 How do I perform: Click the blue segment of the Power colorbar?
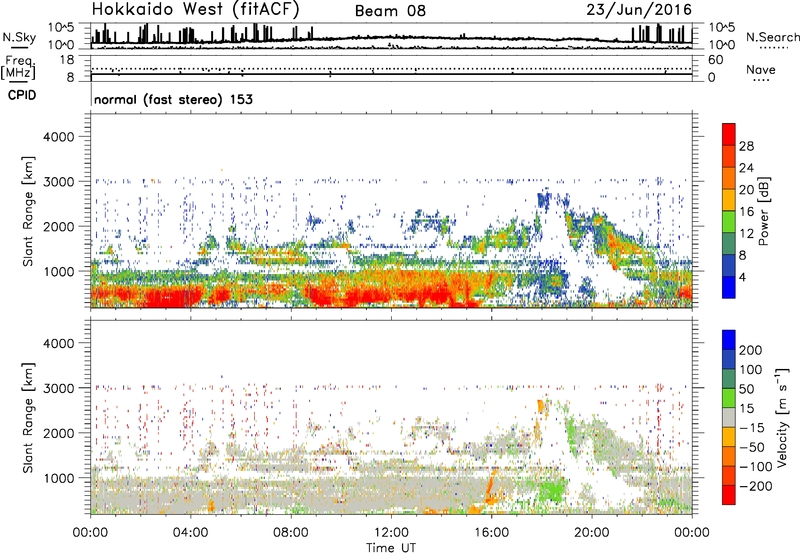point(729,287)
